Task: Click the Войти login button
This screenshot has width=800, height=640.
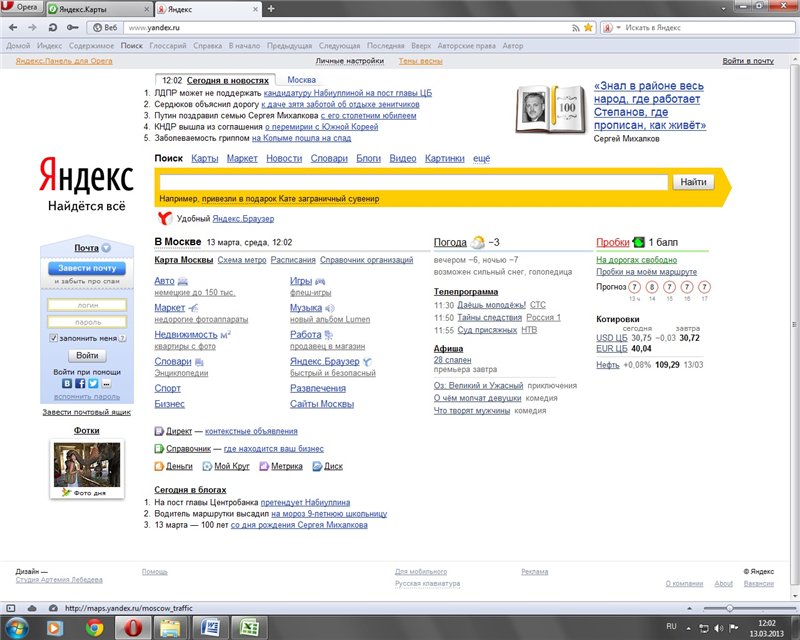Action: coord(87,355)
